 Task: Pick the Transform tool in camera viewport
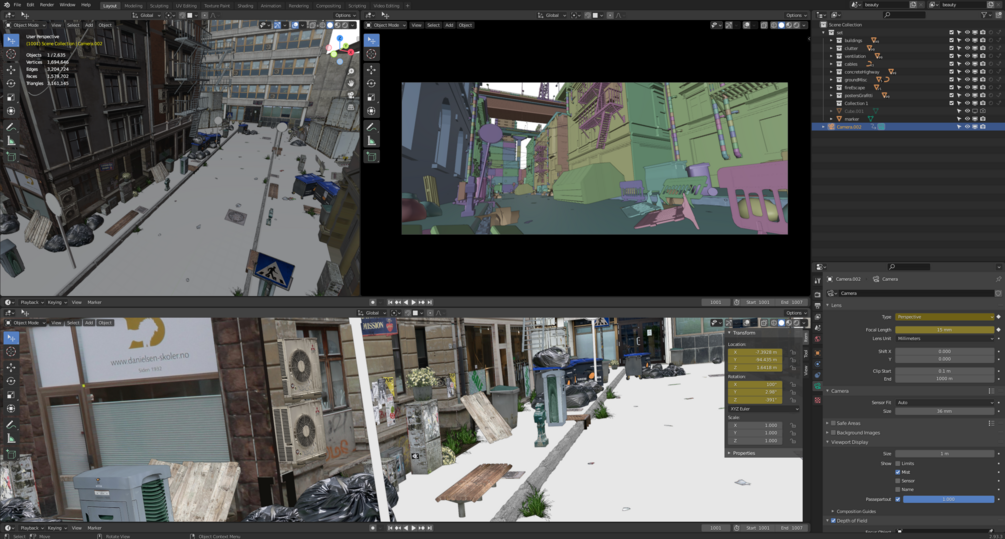(x=372, y=111)
